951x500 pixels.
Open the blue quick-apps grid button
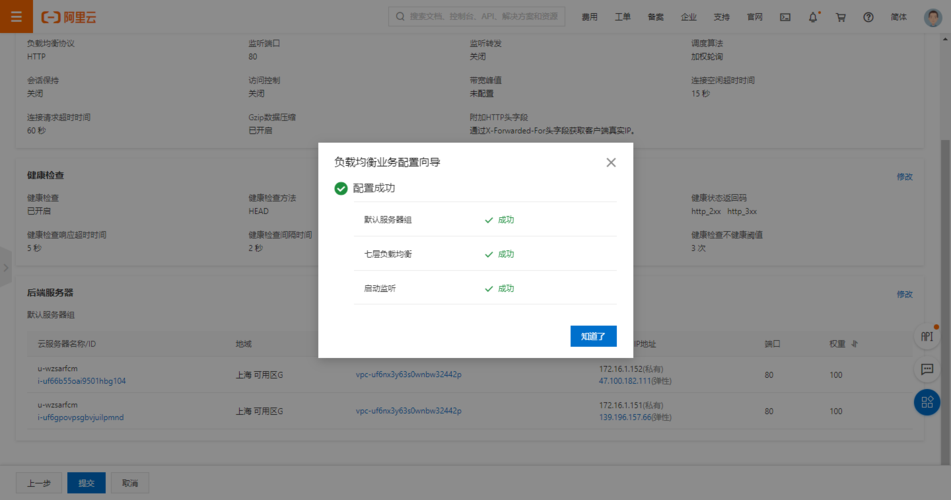pos(927,402)
